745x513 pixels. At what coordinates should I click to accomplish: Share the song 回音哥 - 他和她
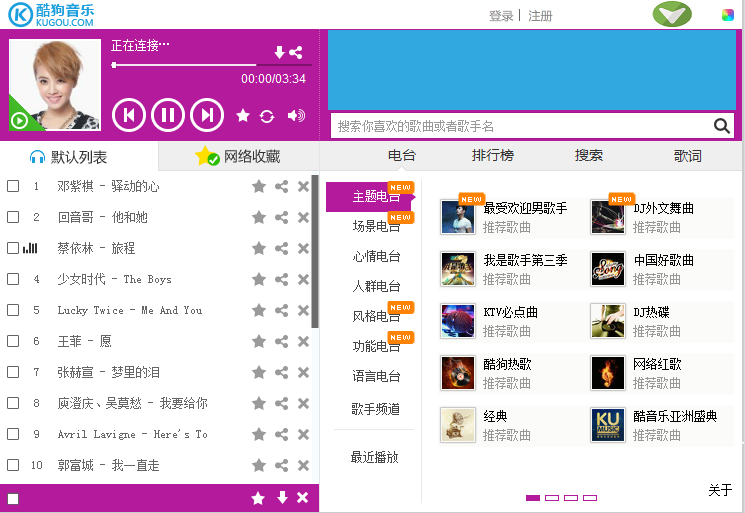[x=281, y=218]
